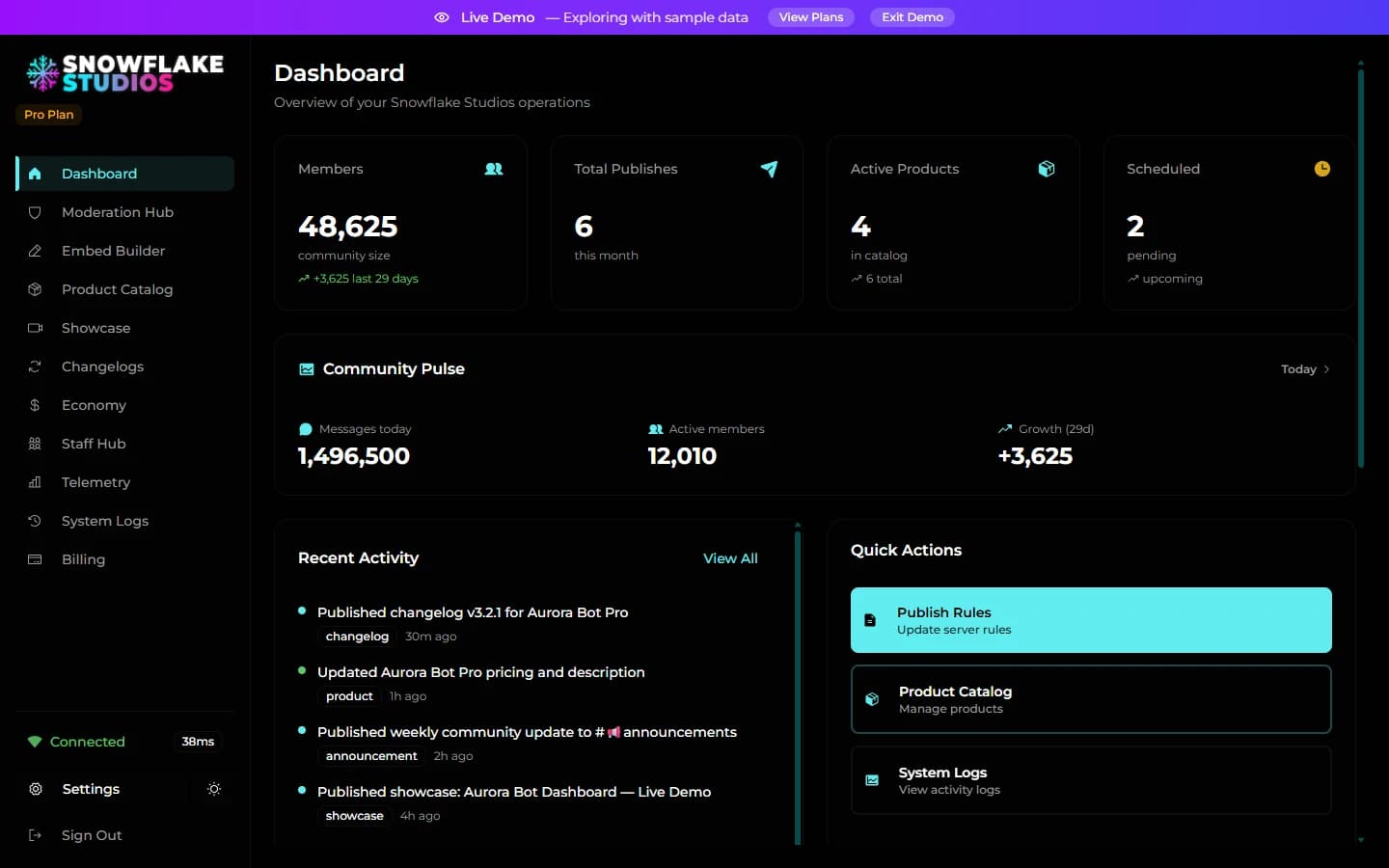Click the 48,625 members count

point(347,227)
